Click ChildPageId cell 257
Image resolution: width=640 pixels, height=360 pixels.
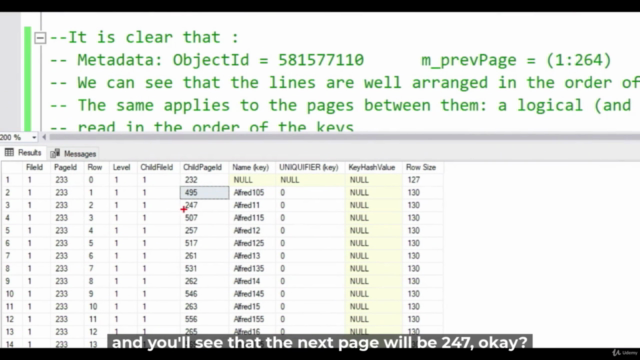point(204,231)
